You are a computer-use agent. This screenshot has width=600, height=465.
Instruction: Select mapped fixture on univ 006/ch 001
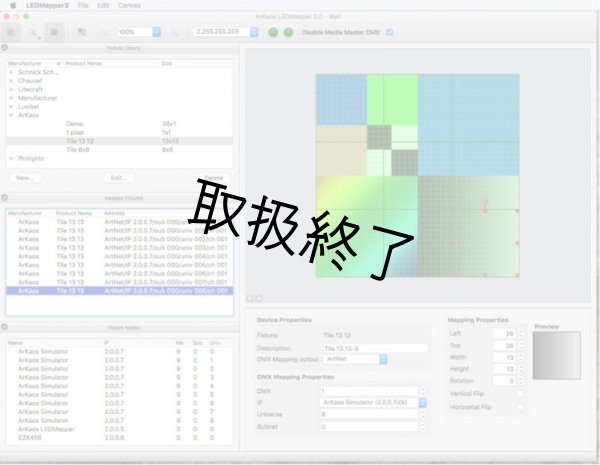[x=119, y=274]
